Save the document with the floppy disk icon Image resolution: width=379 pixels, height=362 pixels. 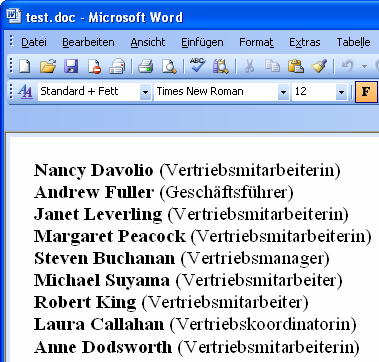(x=71, y=66)
